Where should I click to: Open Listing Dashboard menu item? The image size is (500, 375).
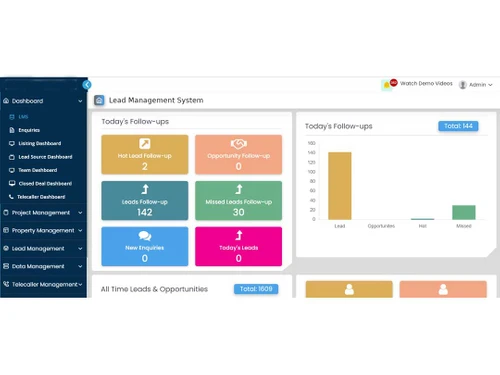40,143
